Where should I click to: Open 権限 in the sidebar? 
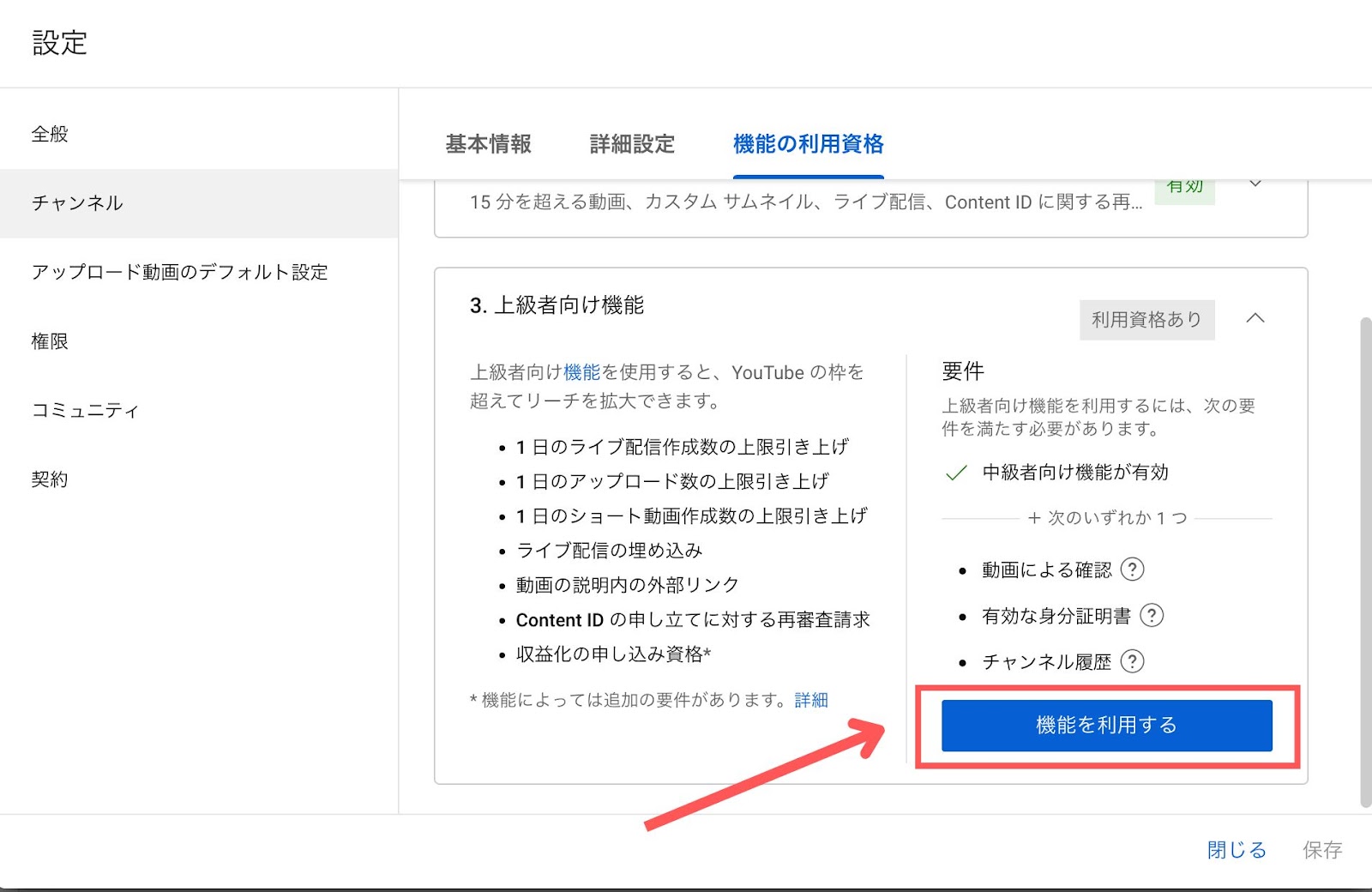point(199,341)
